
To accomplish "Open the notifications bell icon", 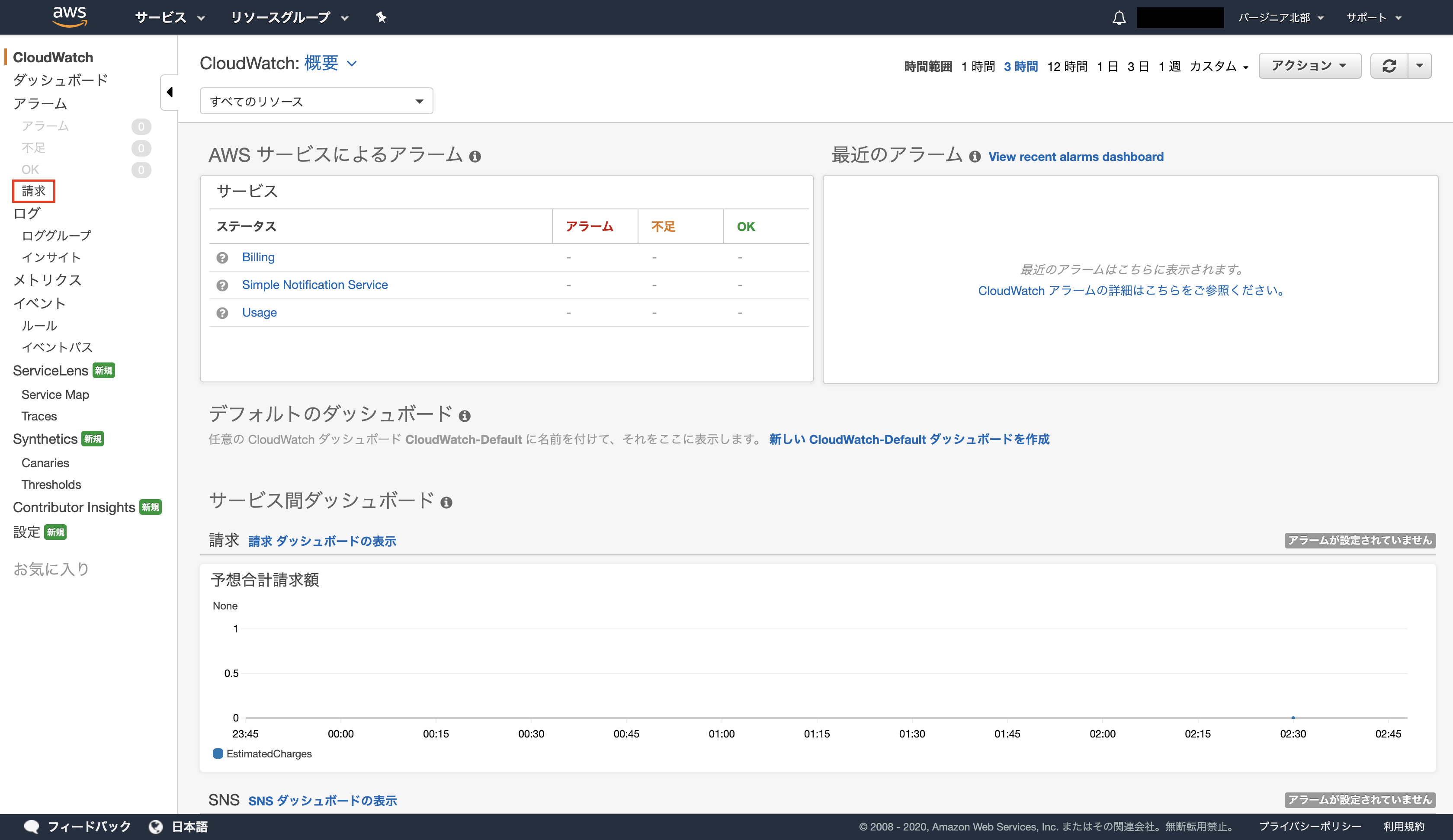I will pos(1119,17).
